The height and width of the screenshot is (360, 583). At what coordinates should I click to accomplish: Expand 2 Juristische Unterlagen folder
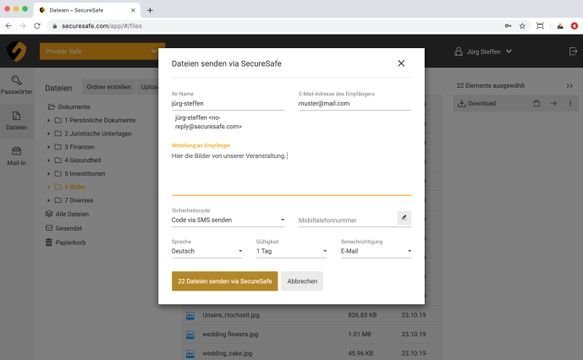tap(49, 134)
